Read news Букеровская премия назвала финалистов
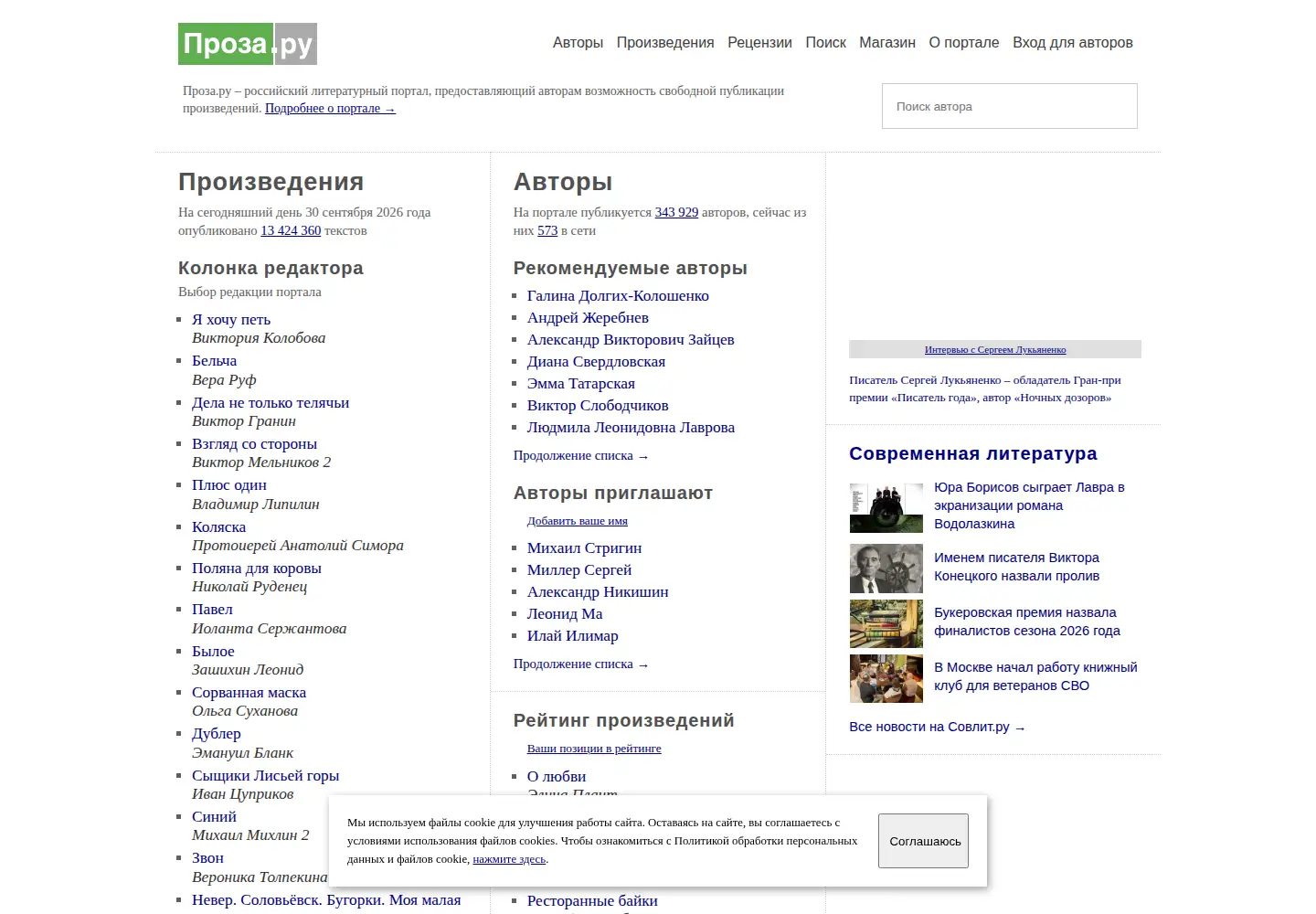Screen dimensions: 1316x914 1027,622
